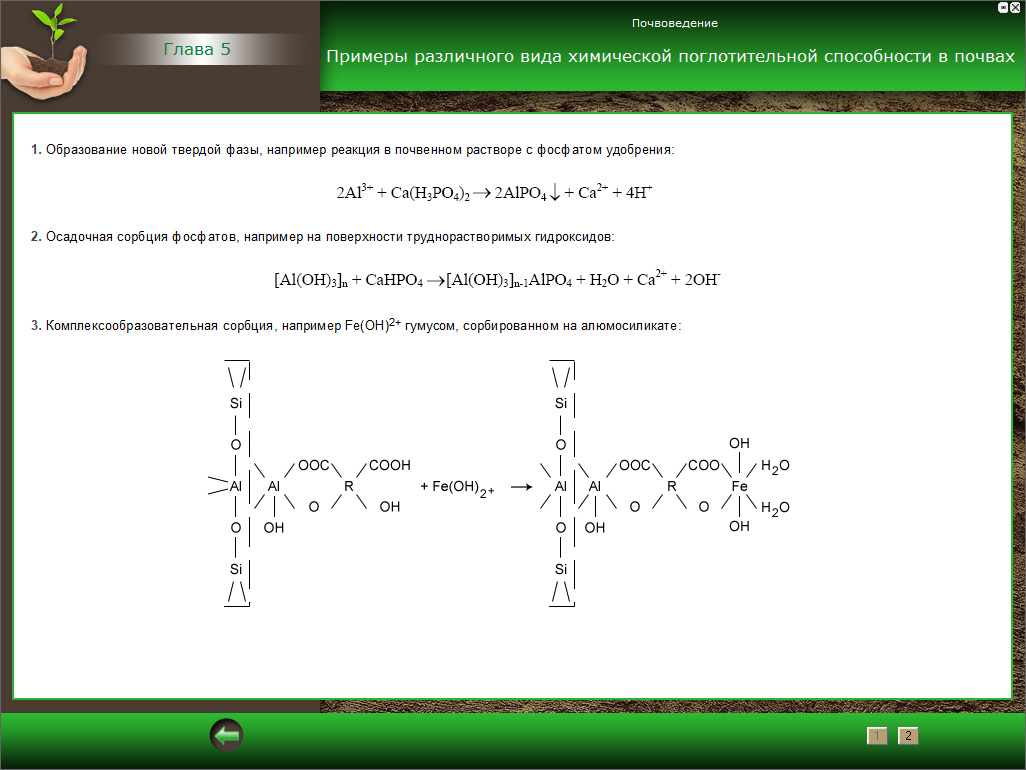
Task: Click the [Al(OH)3]n + CaHPO4 equation
Action: click(497, 281)
